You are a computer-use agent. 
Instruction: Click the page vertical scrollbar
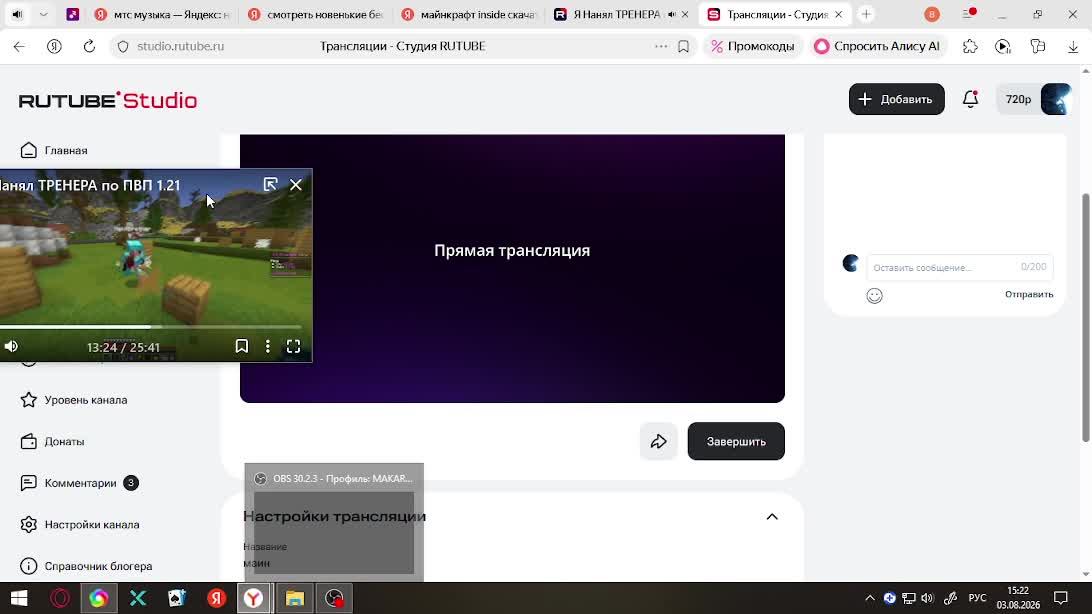[1086, 317]
